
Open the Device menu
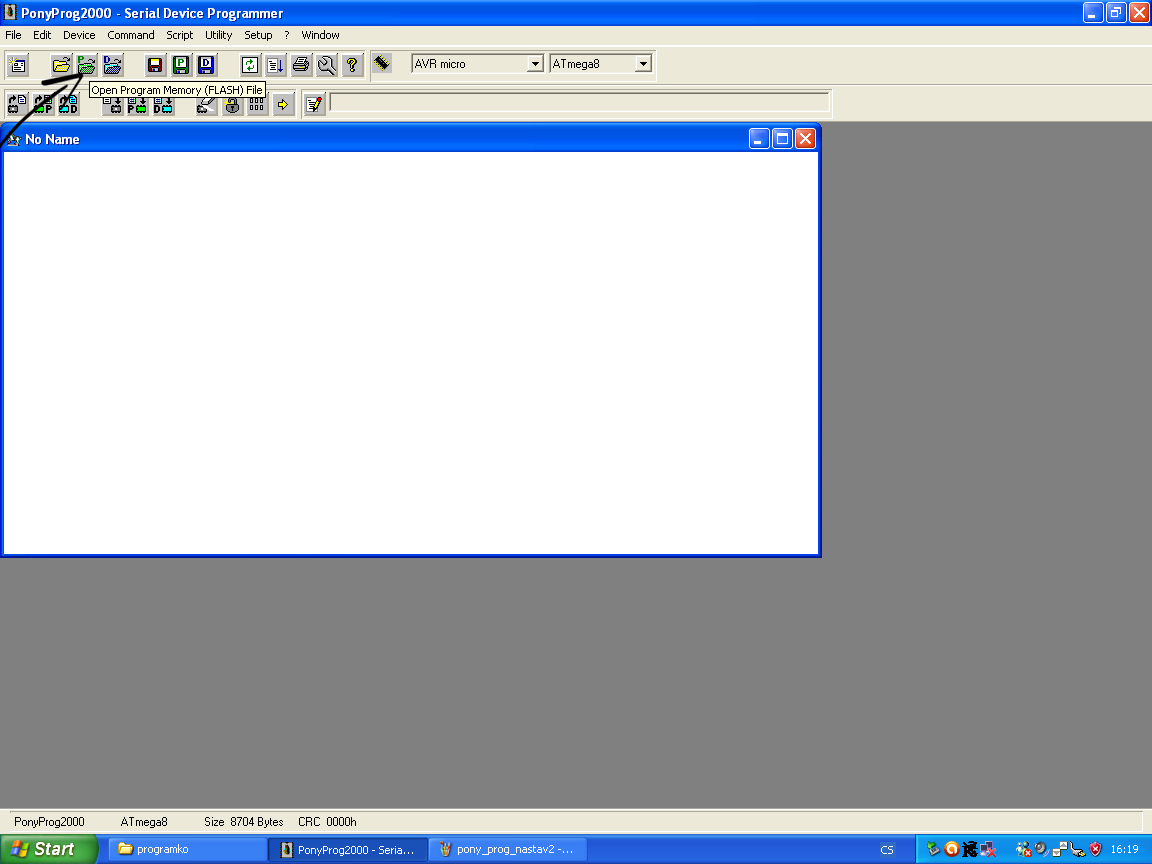click(x=79, y=35)
